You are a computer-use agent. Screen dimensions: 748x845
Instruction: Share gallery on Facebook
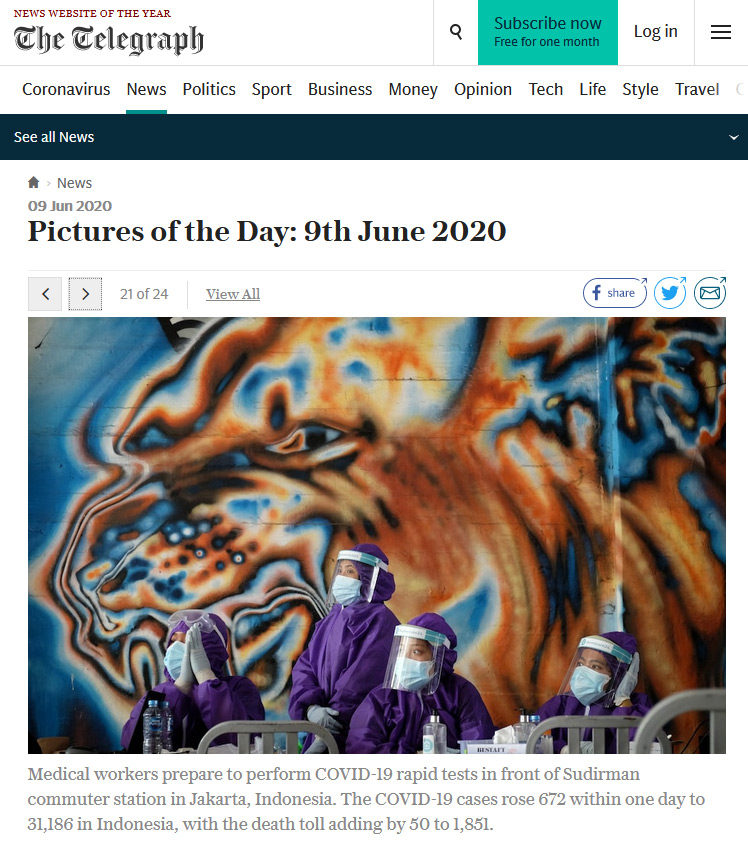pyautogui.click(x=615, y=293)
